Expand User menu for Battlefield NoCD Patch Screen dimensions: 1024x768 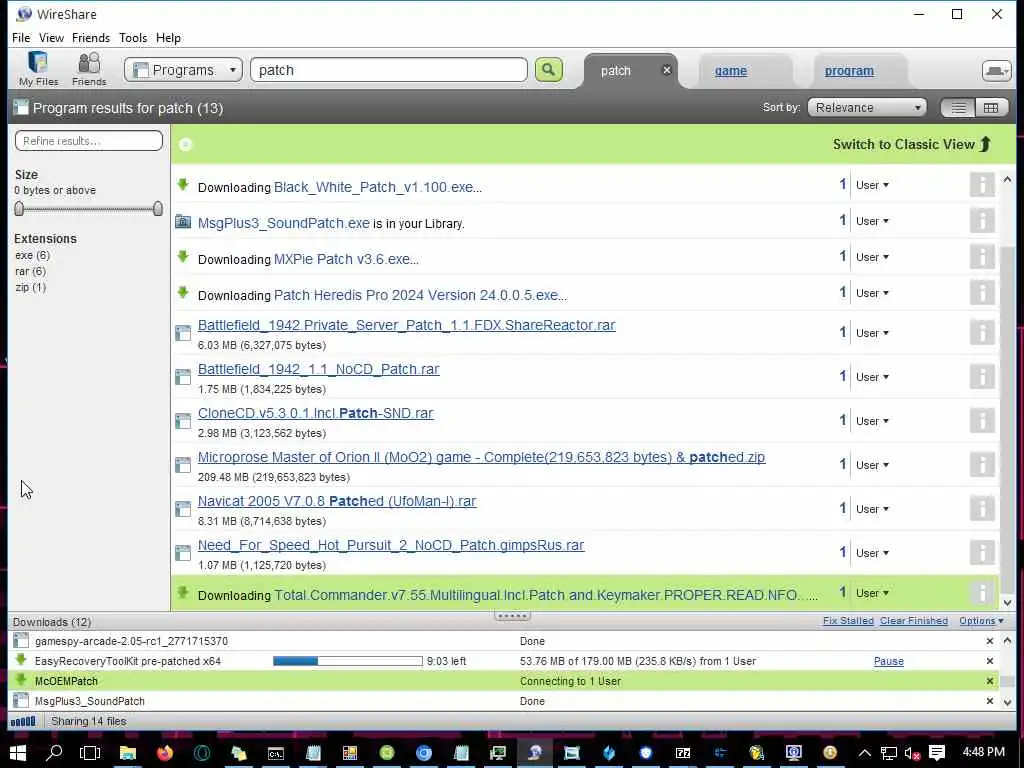click(x=872, y=377)
